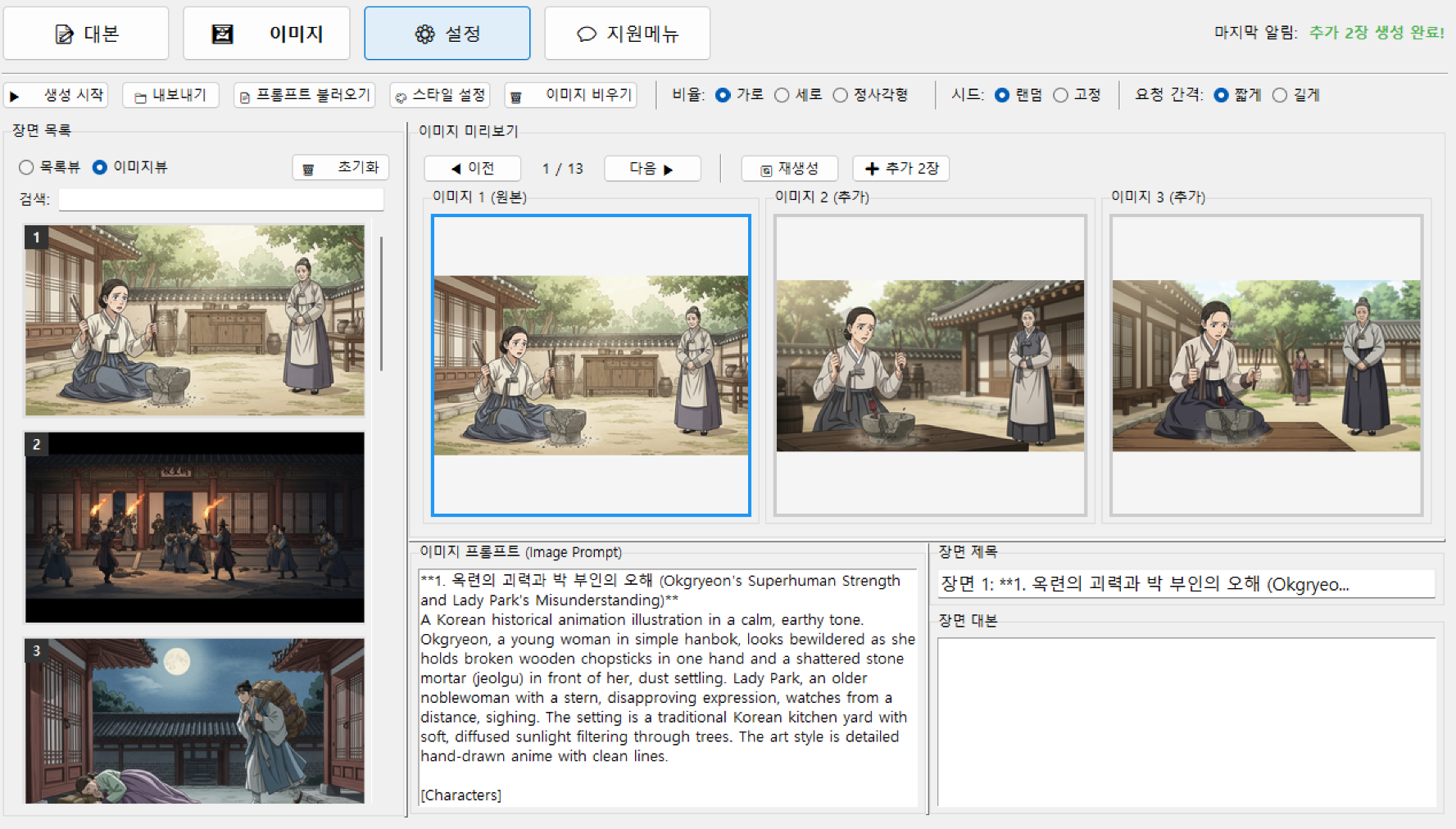Screen dimensions: 1456x829
Task: Click the 검색 search field
Action: pos(220,199)
